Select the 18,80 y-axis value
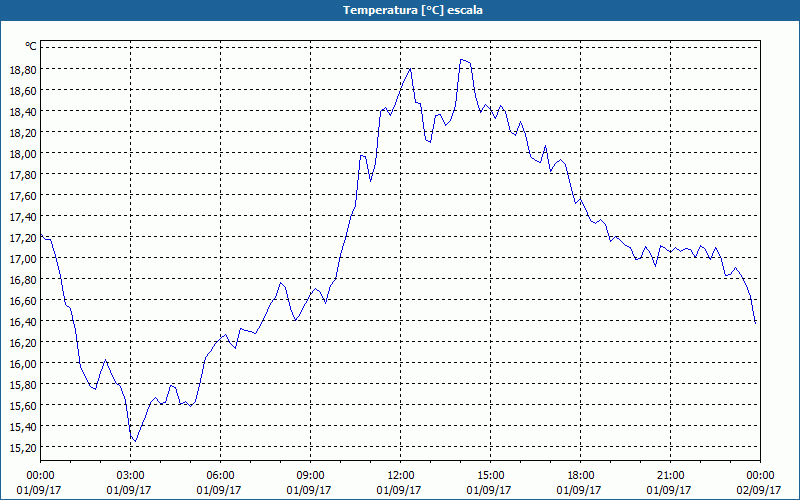 pyautogui.click(x=23, y=69)
